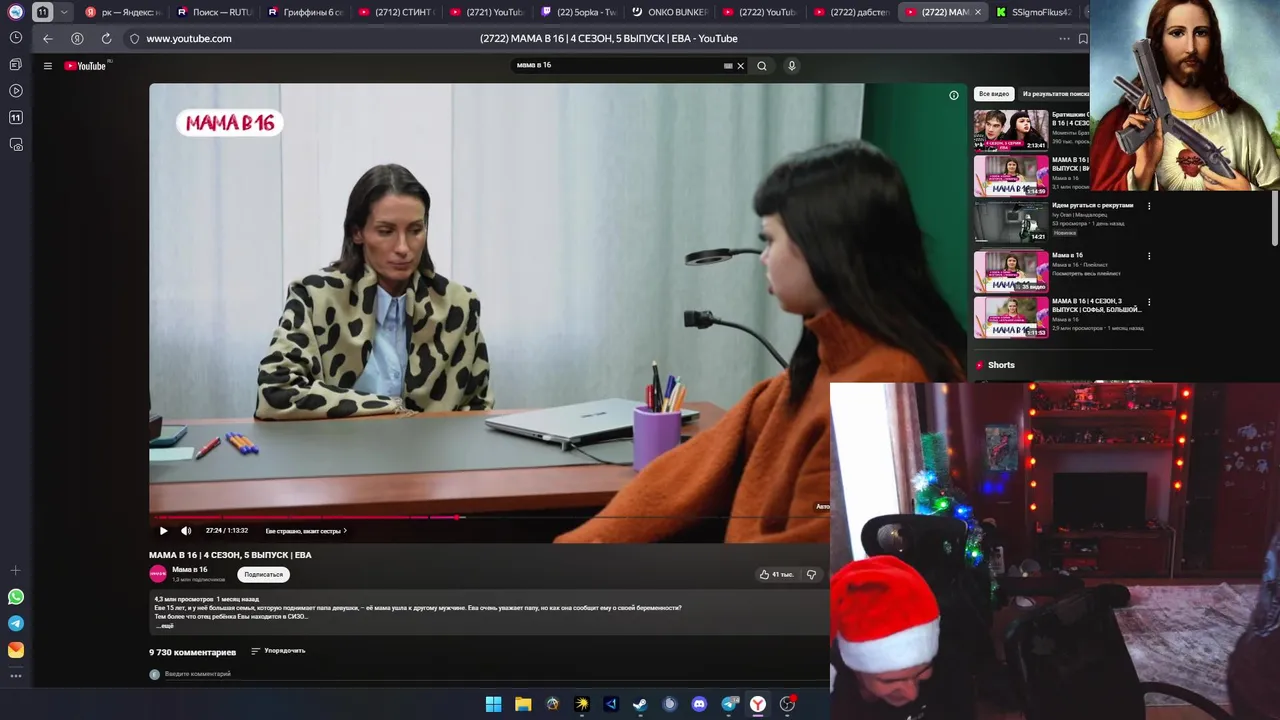
Task: Open the YouTube hamburger guide menu
Action: click(x=47, y=66)
